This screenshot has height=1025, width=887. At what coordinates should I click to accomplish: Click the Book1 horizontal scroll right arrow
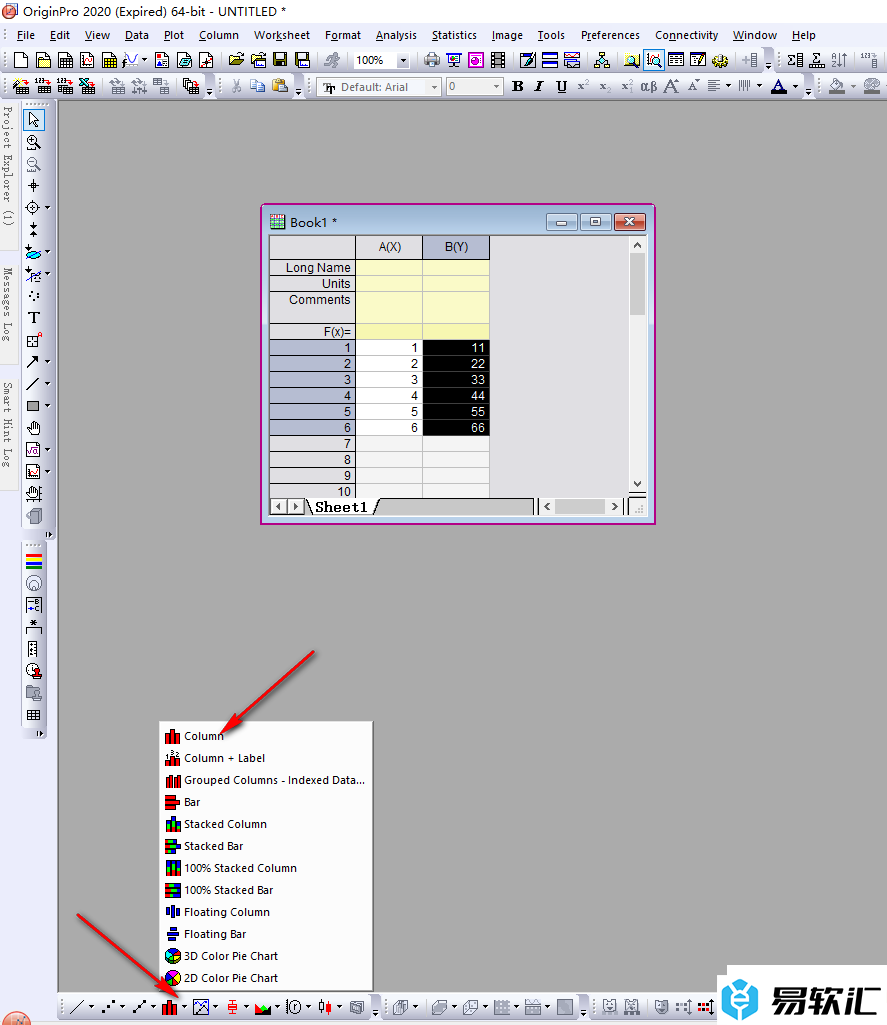[614, 507]
